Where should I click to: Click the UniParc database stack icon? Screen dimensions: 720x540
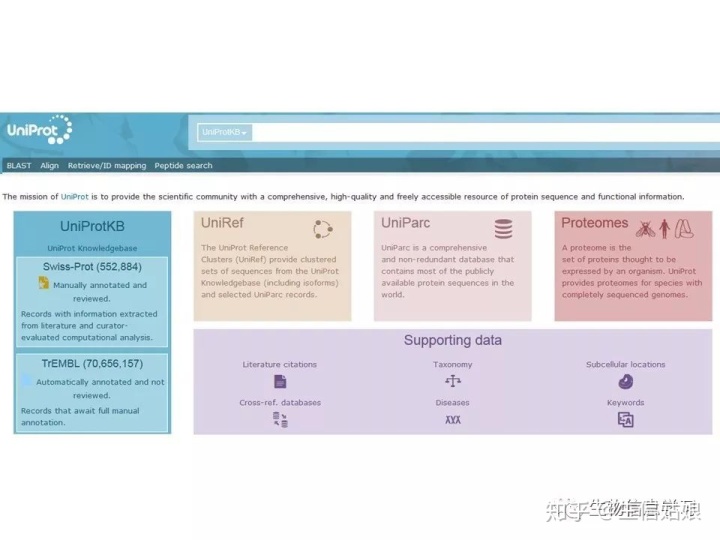(503, 229)
